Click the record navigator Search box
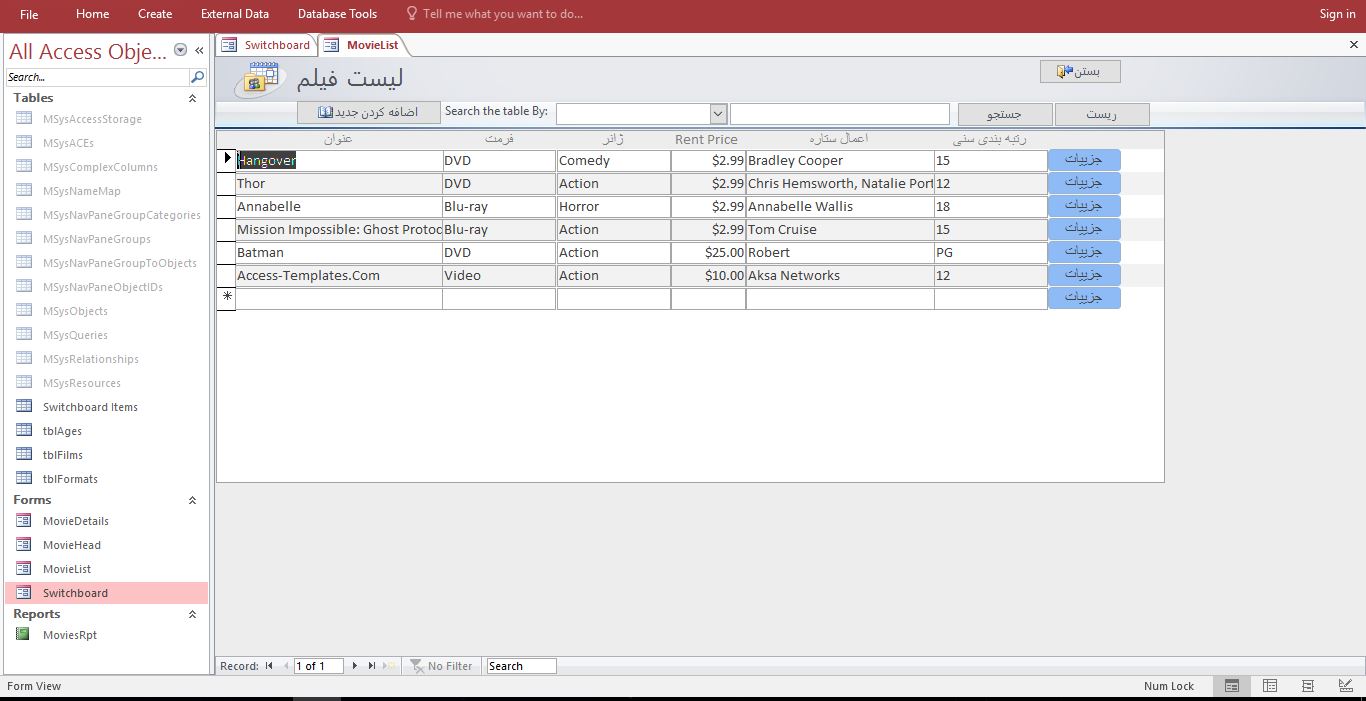This screenshot has width=1366, height=701. (521, 666)
